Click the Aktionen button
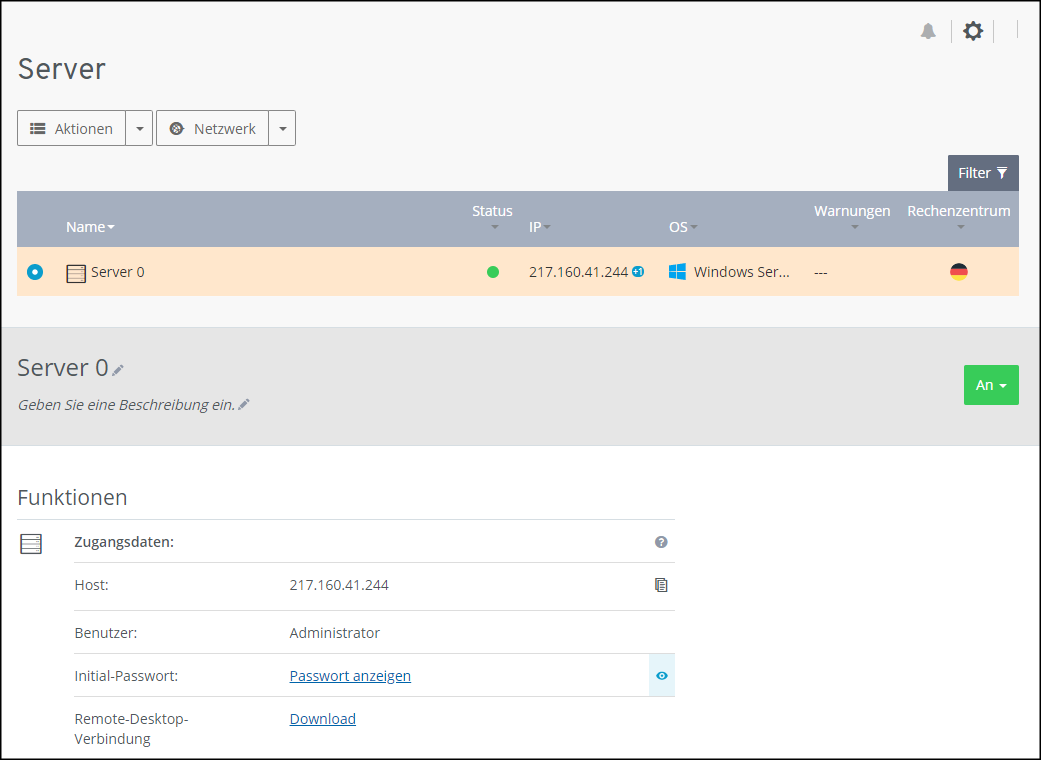 [x=71, y=129]
